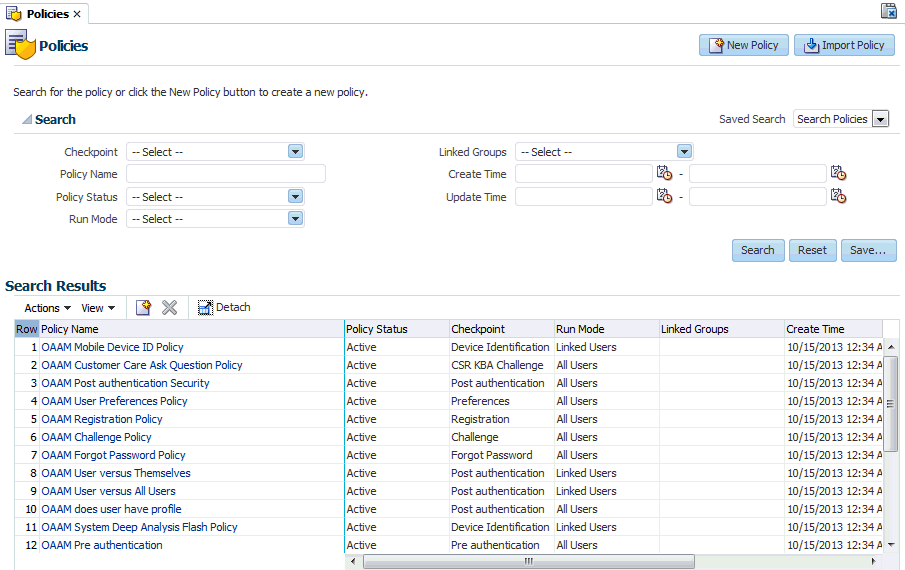Screen dimensions: 905x570
Task: Click the vertical scrollbar up arrow
Action: 891,347
